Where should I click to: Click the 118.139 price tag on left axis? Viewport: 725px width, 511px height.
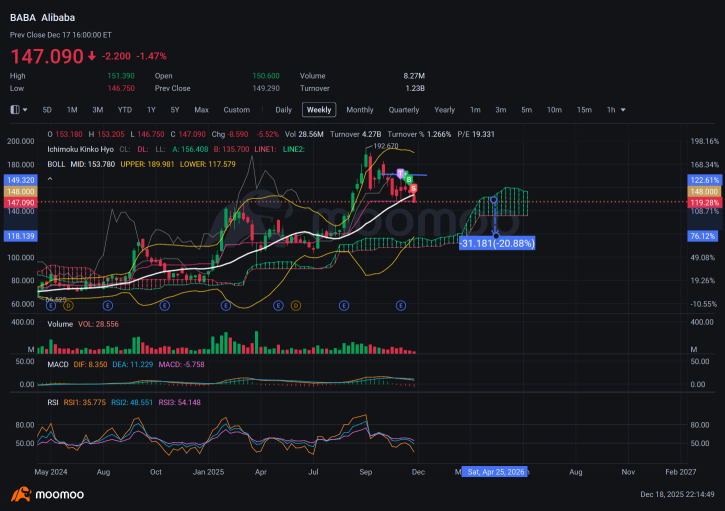coord(20,236)
